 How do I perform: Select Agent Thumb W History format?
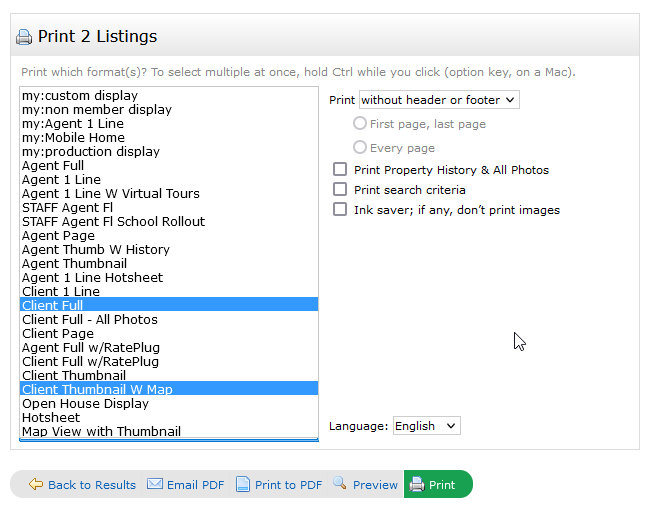pos(169,250)
